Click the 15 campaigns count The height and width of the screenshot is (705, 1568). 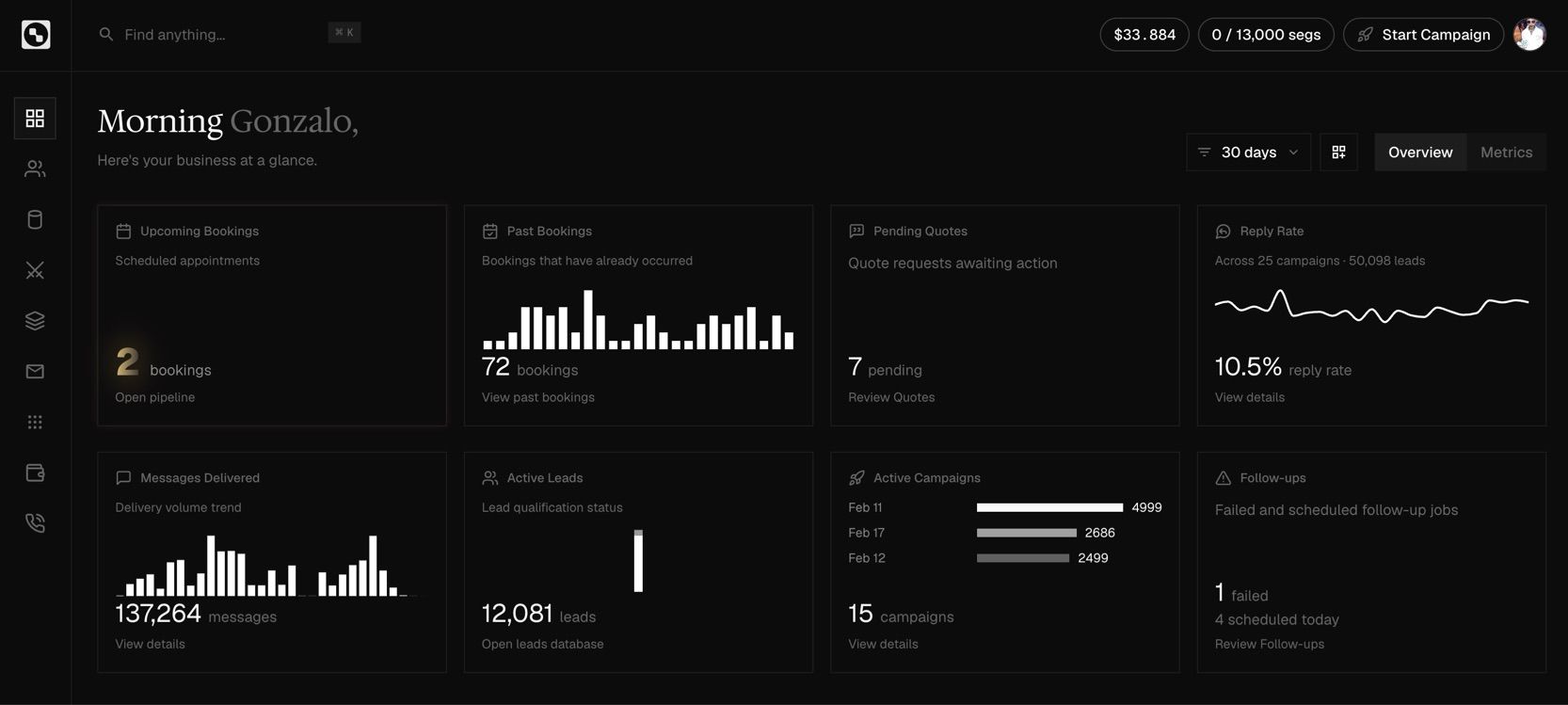(x=901, y=615)
